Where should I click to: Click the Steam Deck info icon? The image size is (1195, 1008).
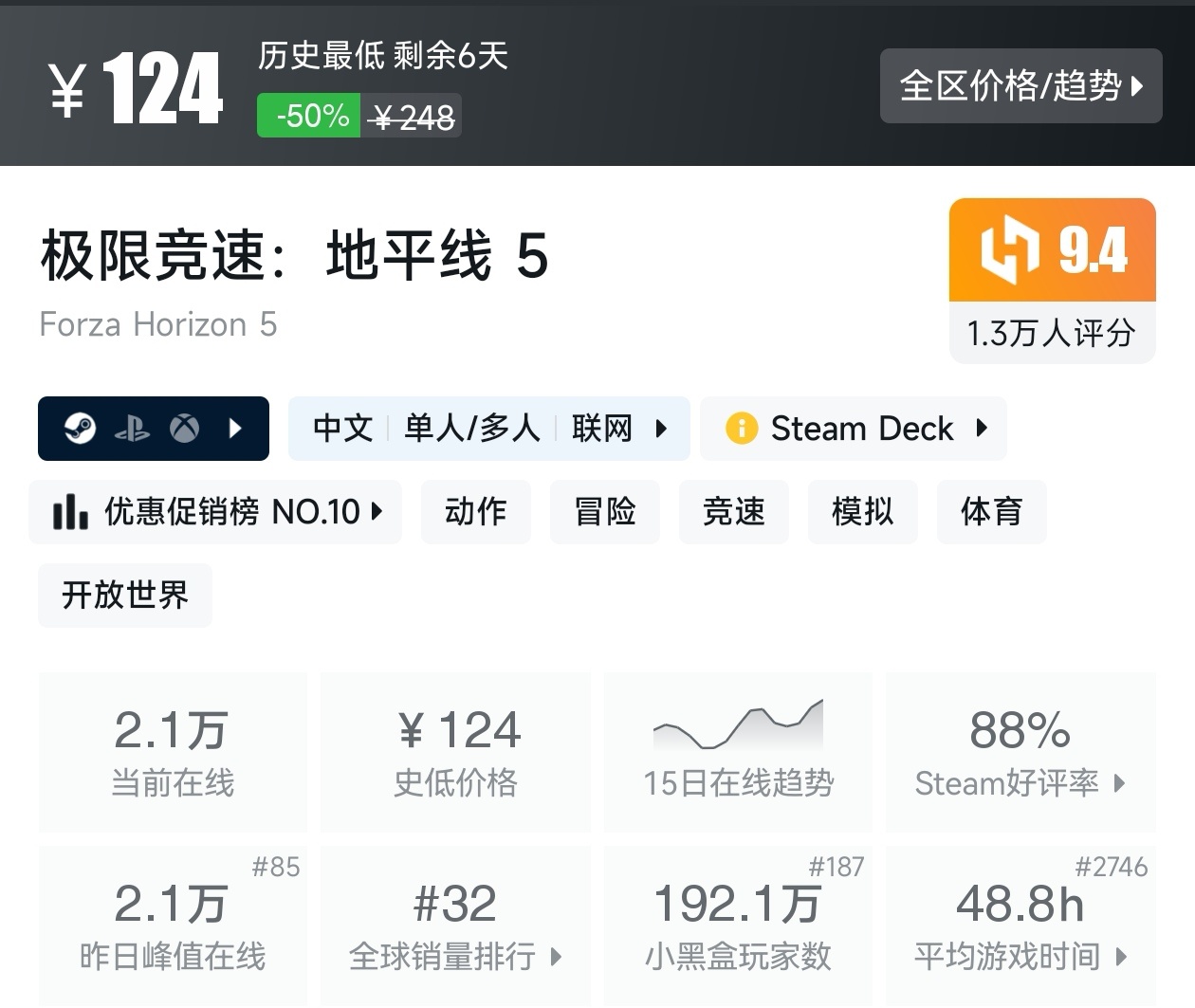coord(743,429)
